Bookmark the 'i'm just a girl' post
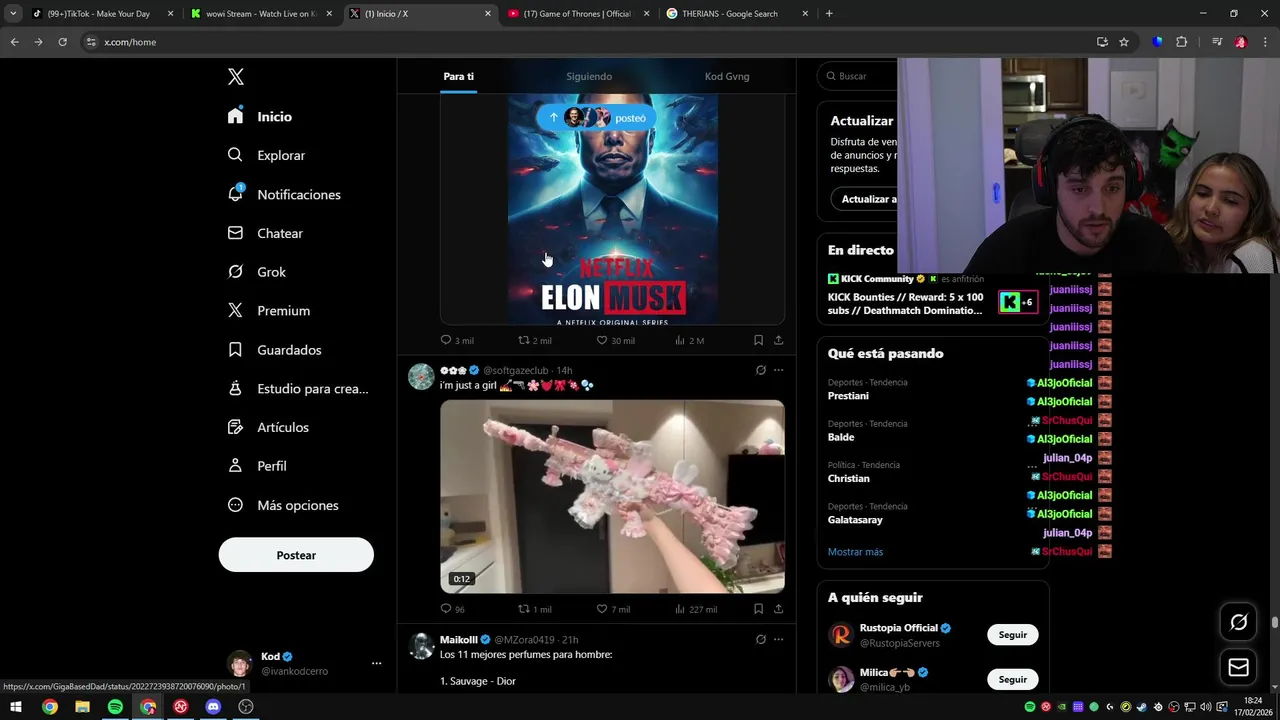The image size is (1280, 720). click(x=758, y=609)
